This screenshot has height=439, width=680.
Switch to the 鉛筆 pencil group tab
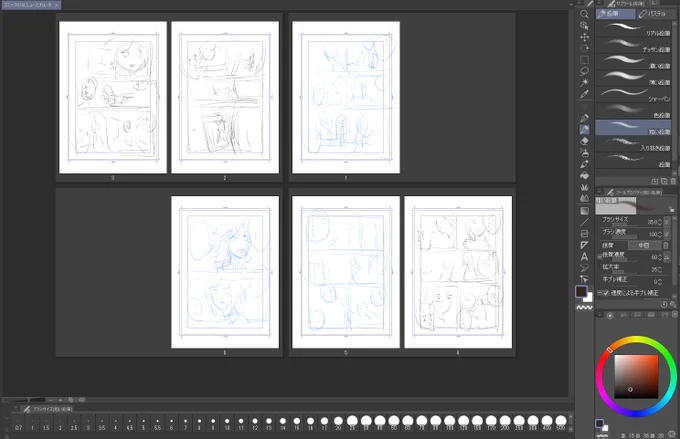(x=615, y=14)
